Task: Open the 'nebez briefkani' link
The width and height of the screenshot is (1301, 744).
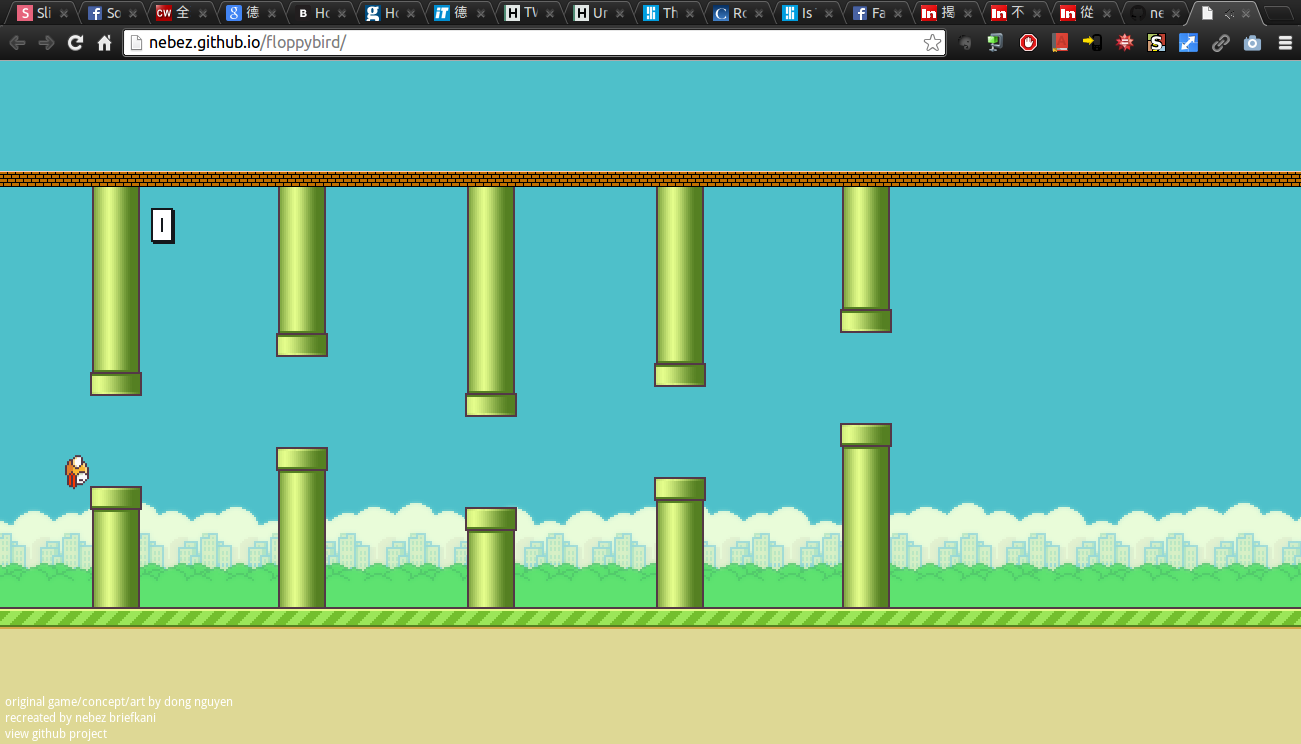Action: (x=115, y=718)
